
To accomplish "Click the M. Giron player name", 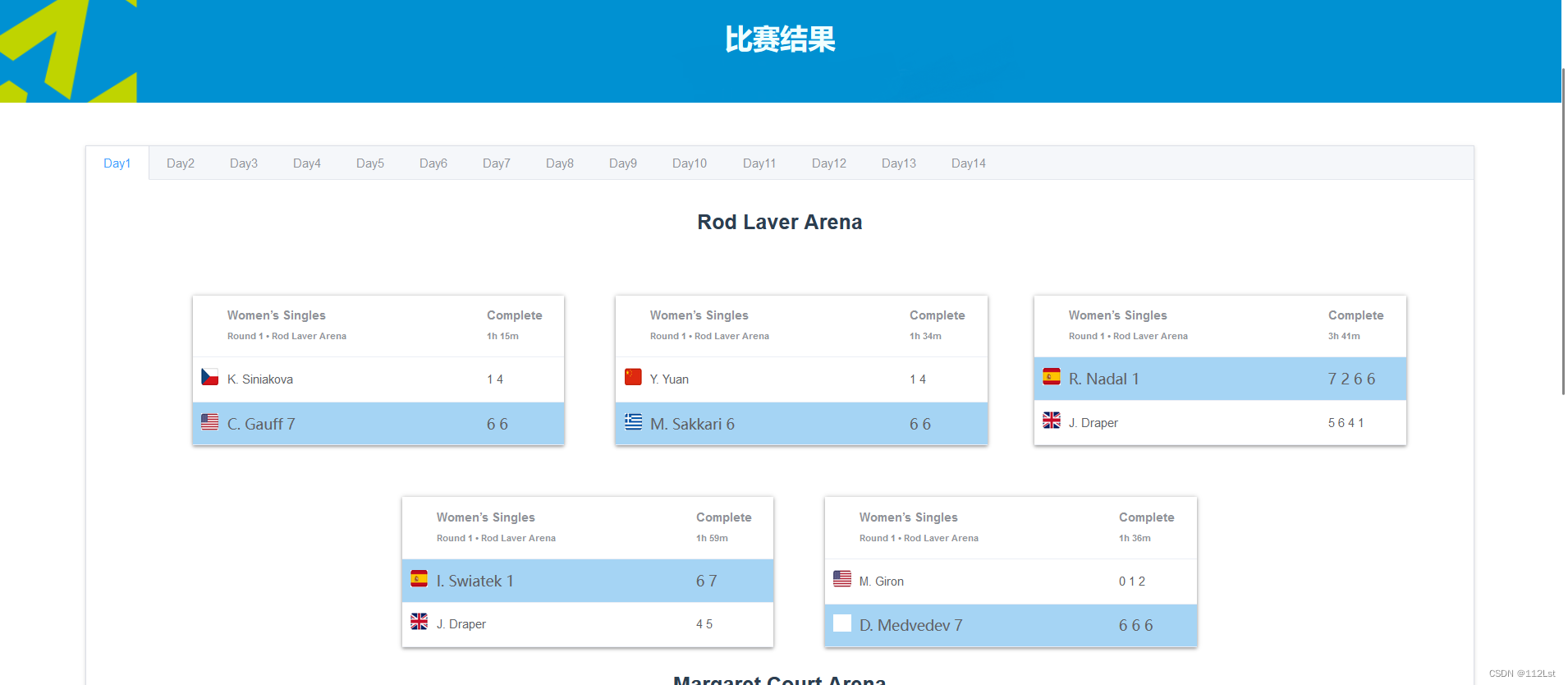I will pyautogui.click(x=882, y=582).
